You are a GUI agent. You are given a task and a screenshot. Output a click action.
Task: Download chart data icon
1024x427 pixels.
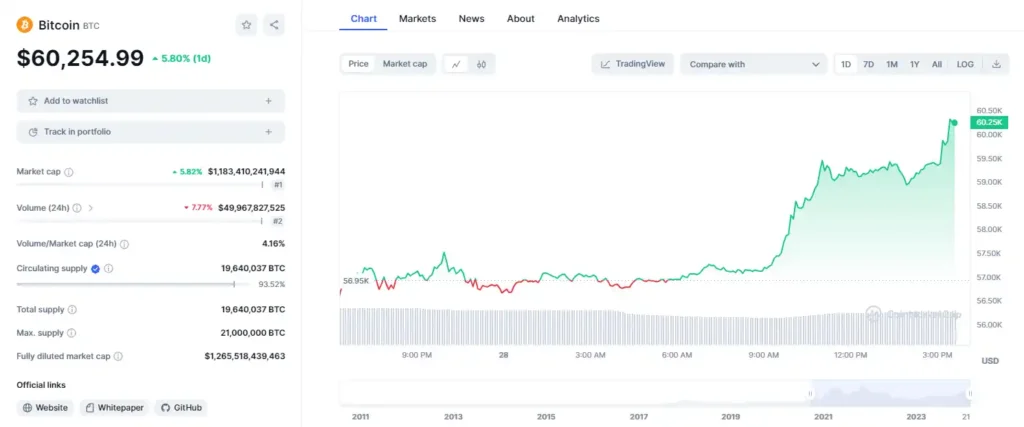pyautogui.click(x=996, y=64)
